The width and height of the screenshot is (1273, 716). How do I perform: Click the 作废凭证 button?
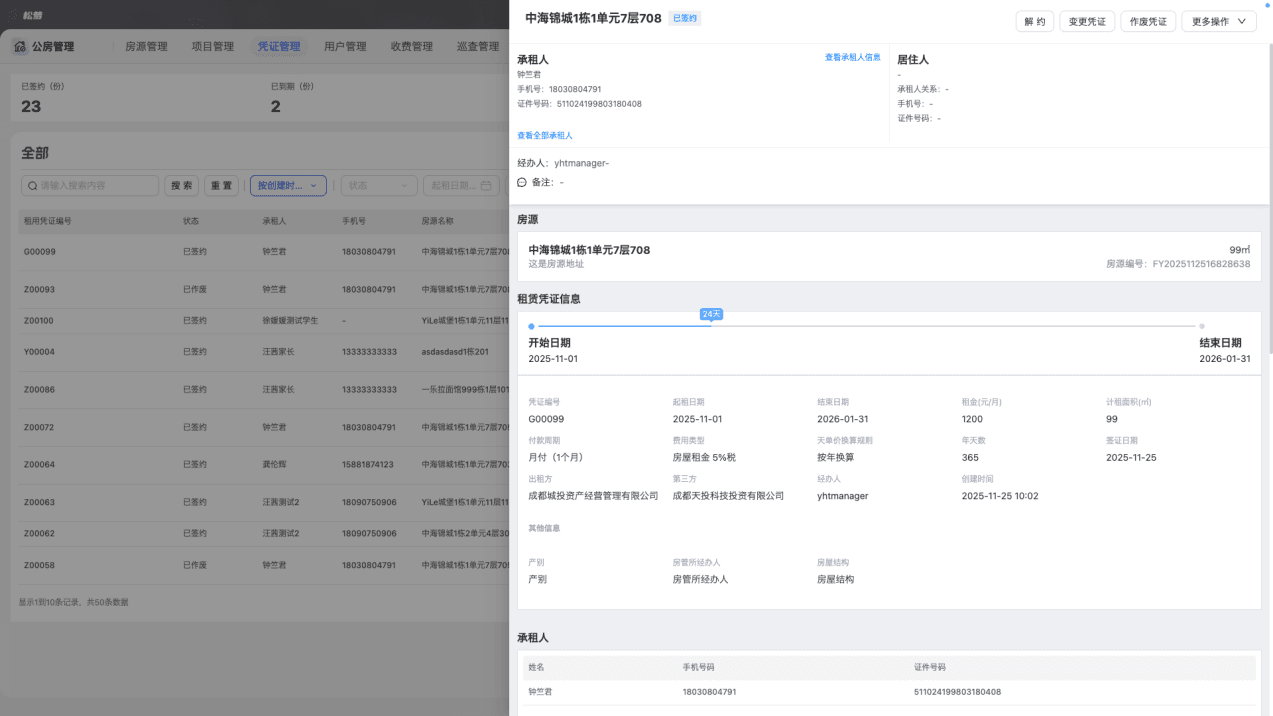tap(1148, 21)
